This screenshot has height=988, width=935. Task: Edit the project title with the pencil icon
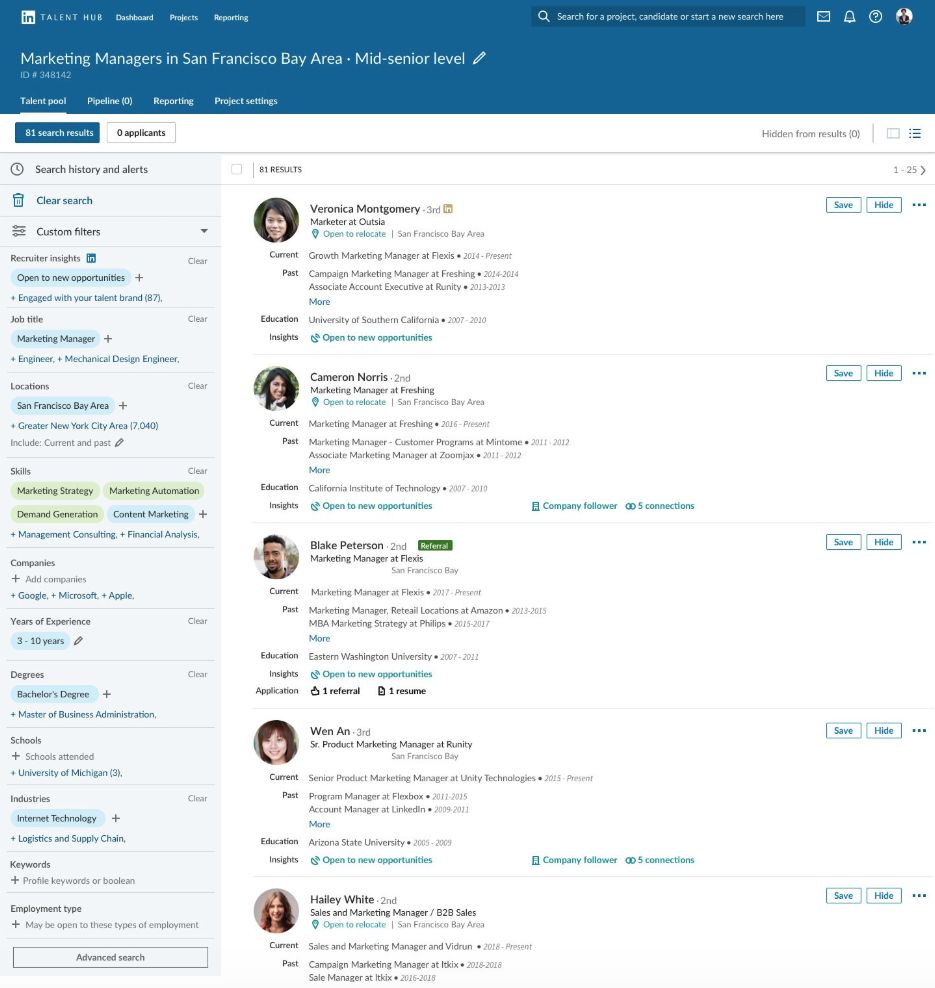(x=479, y=59)
